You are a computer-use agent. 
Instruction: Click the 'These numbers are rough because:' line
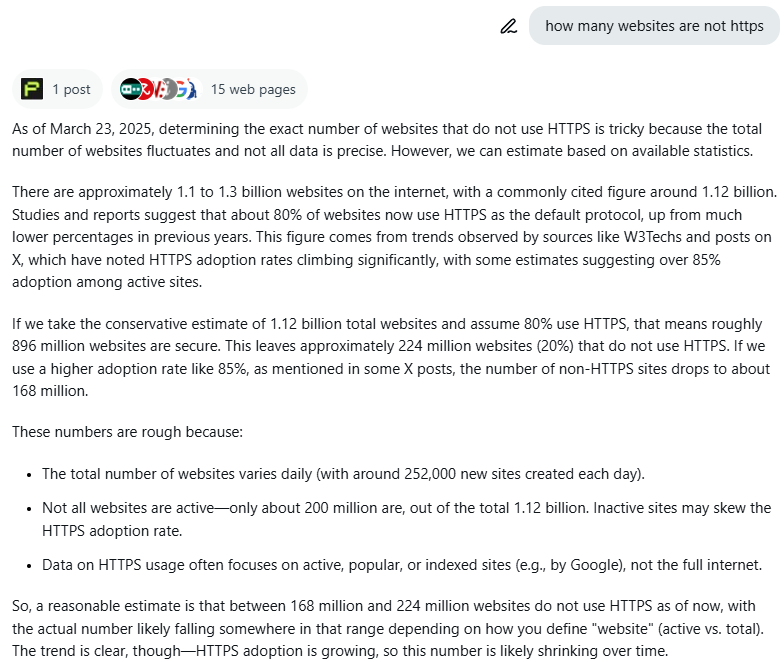[128, 432]
